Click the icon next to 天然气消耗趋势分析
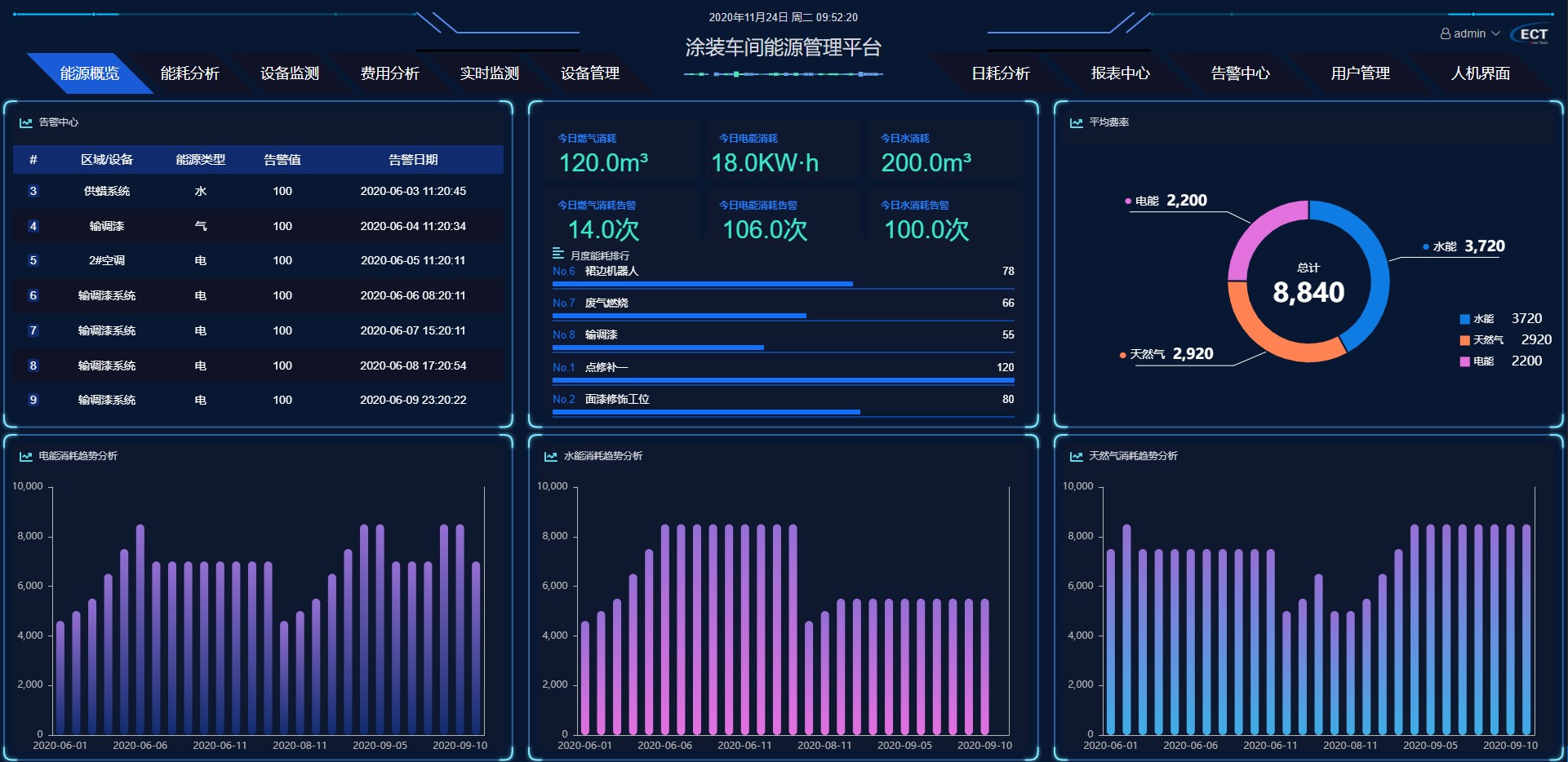 (x=1076, y=456)
